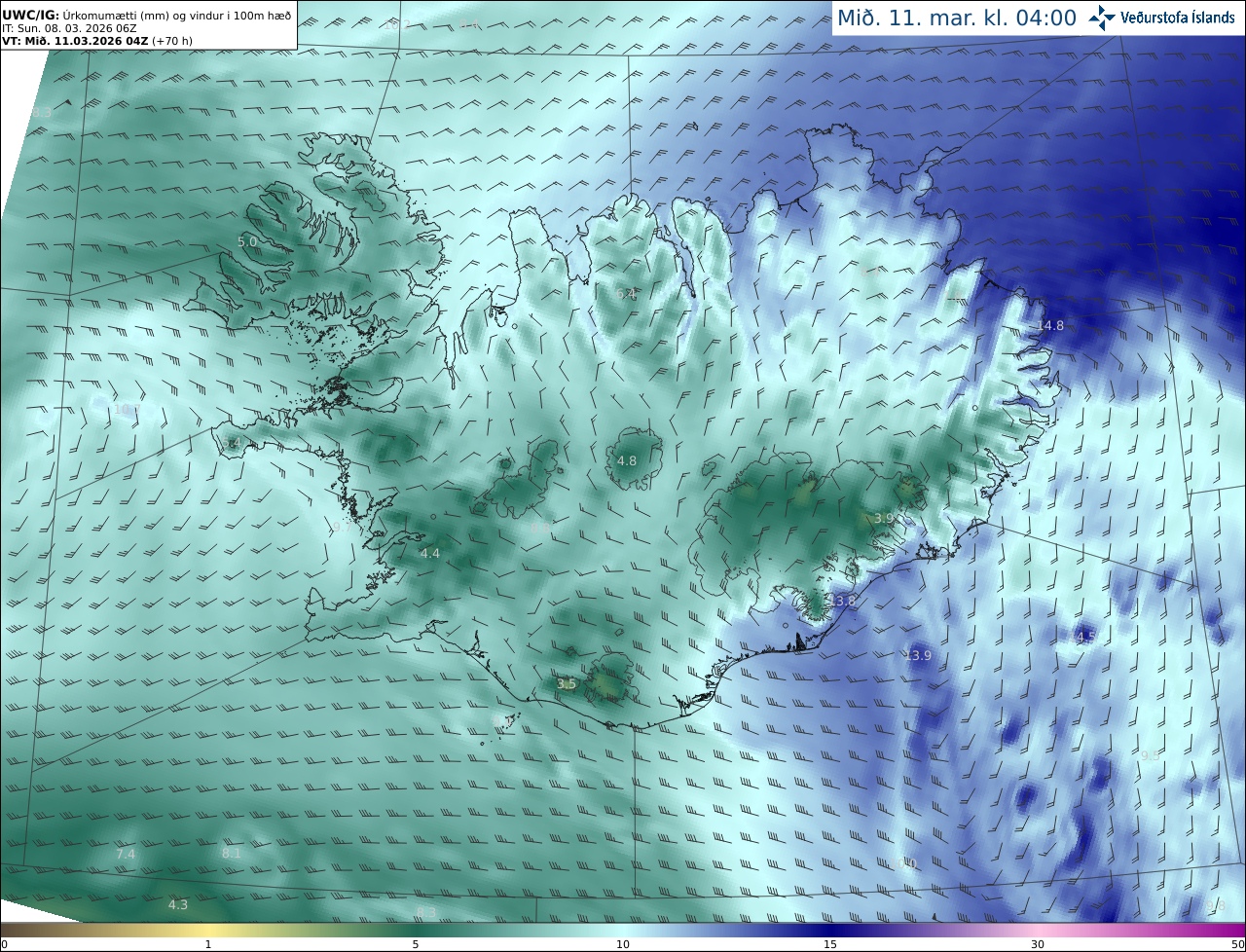The height and width of the screenshot is (952, 1246).
Task: Click the 0 tick label on the color scale
Action: [x=4, y=944]
